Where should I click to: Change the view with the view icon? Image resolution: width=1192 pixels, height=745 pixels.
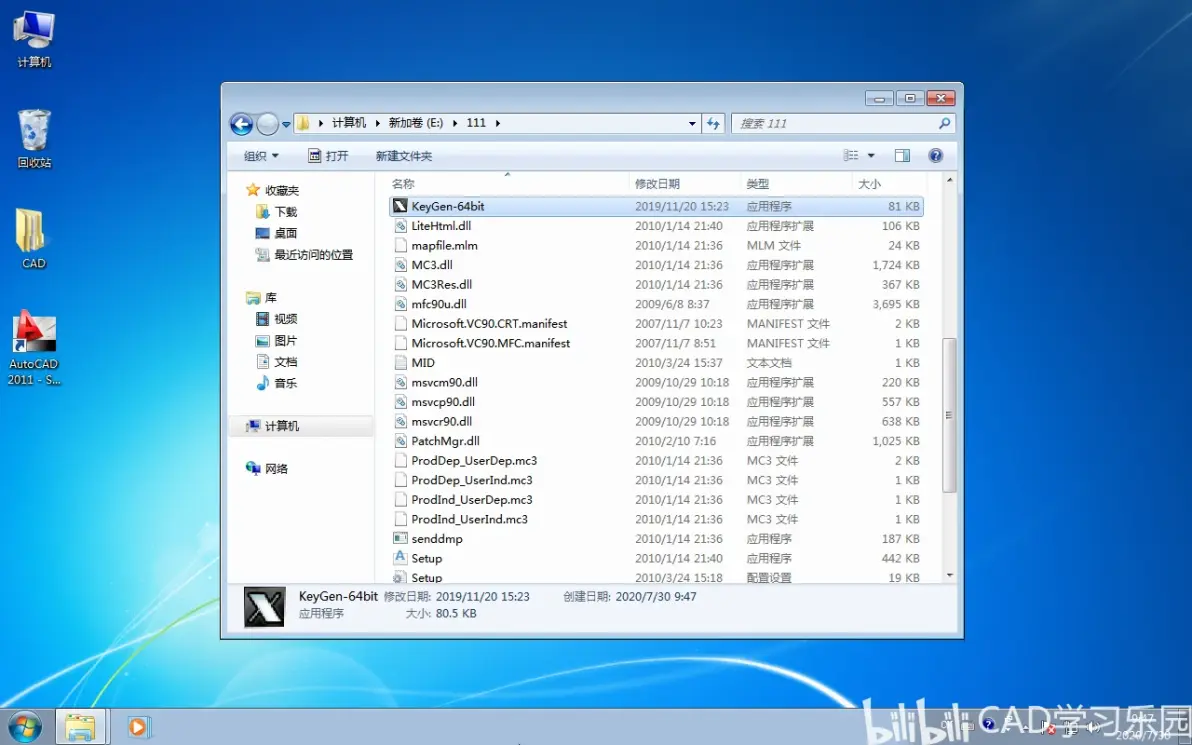point(851,155)
